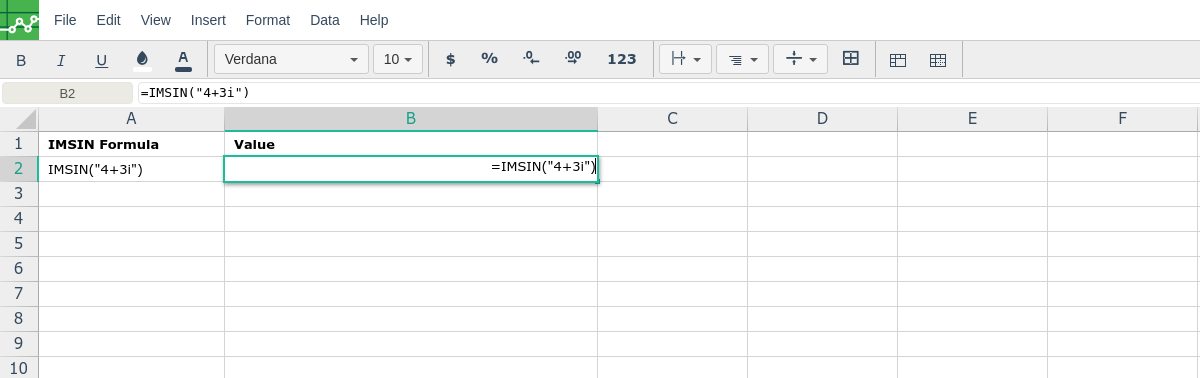Open the Insert menu

pos(208,20)
